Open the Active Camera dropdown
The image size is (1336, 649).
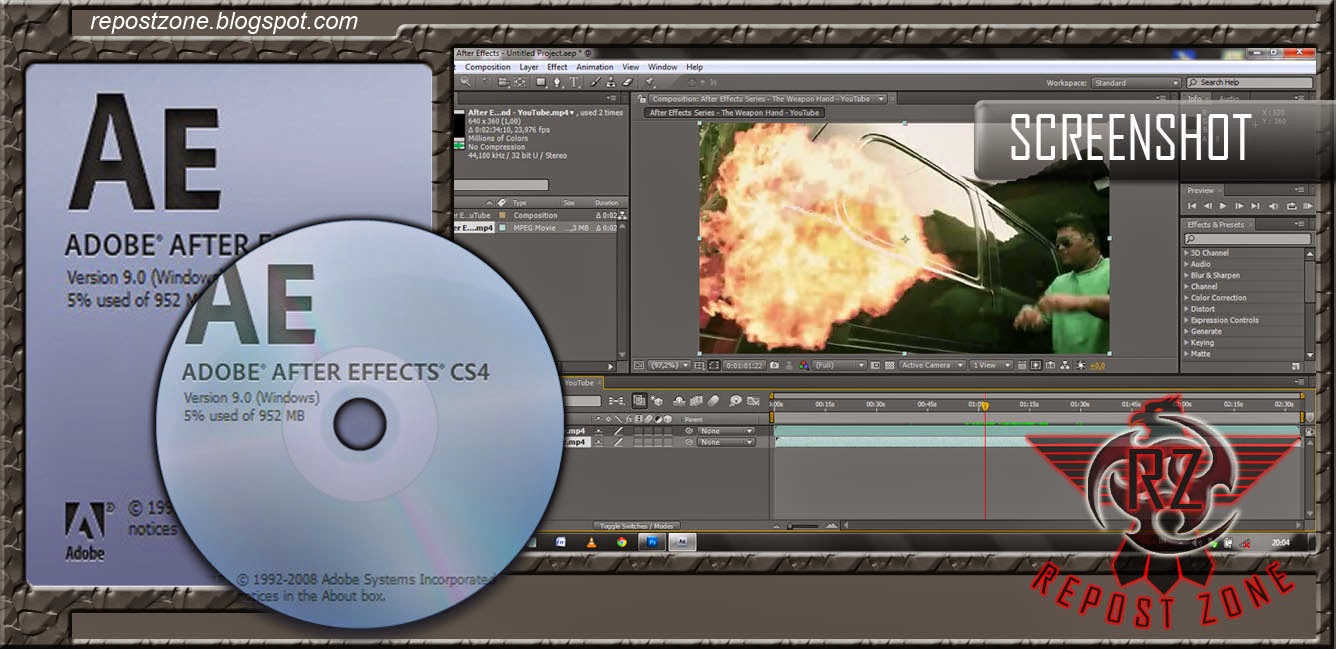[933, 365]
